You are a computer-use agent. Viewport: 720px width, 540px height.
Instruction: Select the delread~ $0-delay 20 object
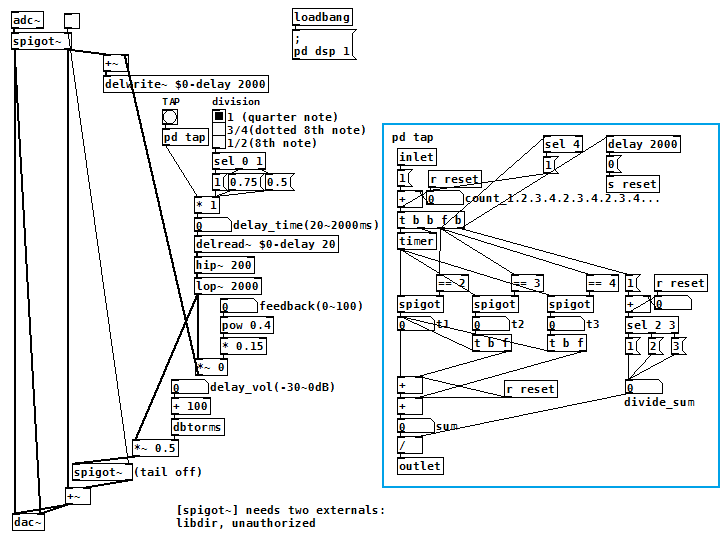266,244
